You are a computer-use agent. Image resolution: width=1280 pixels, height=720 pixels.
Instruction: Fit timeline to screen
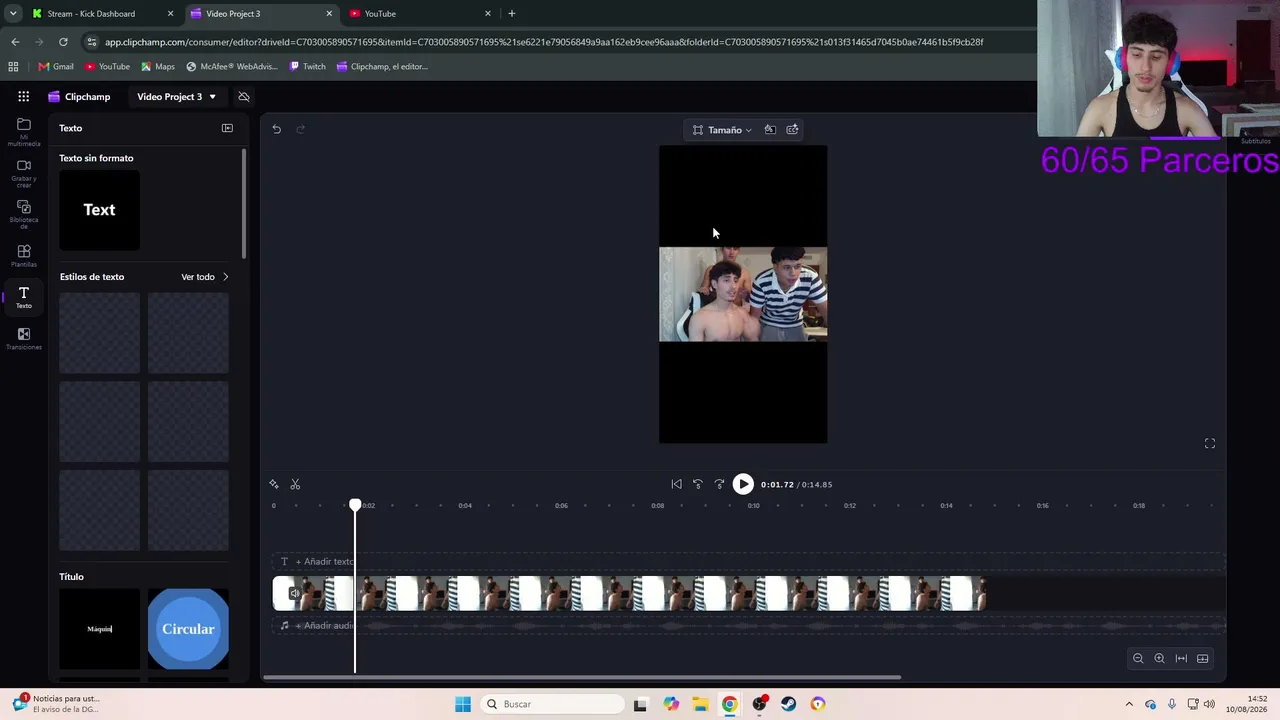1181,659
